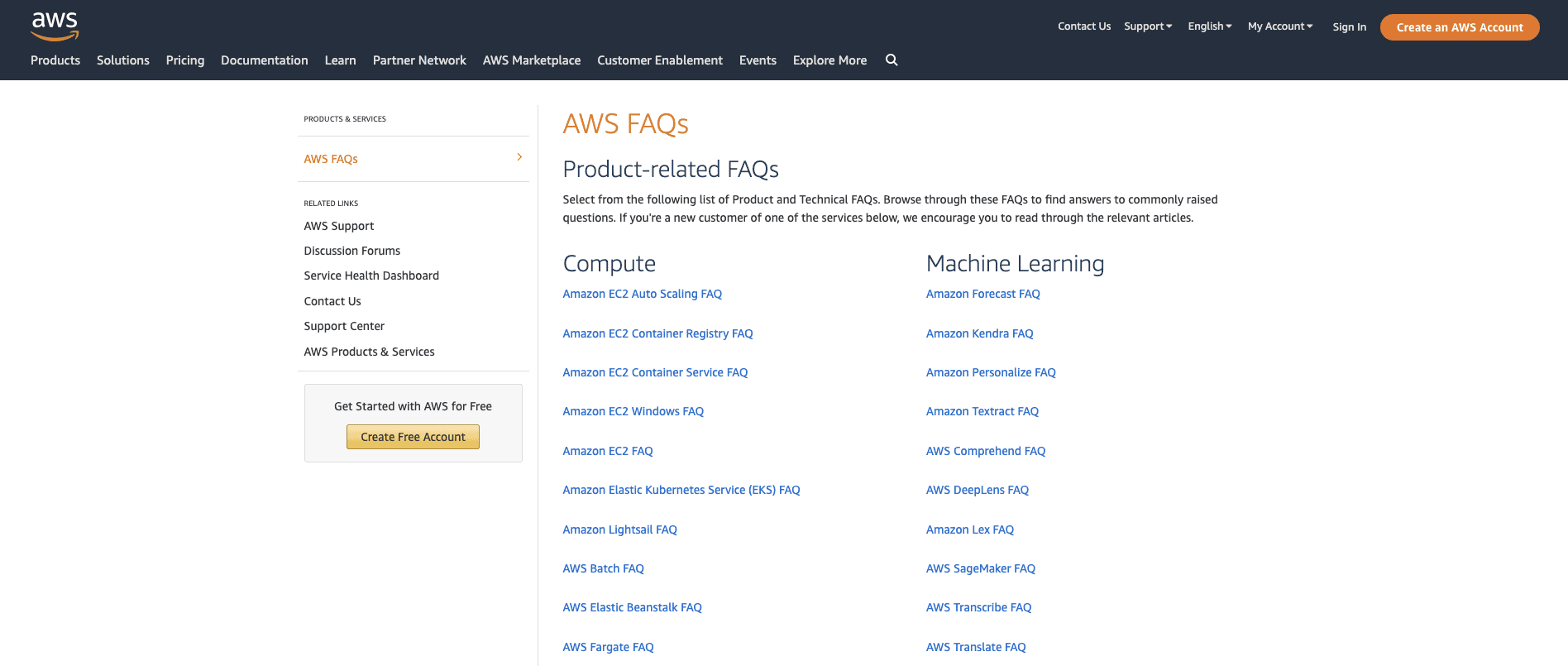
Task: Click Discussion Forums in the sidebar
Action: (351, 251)
